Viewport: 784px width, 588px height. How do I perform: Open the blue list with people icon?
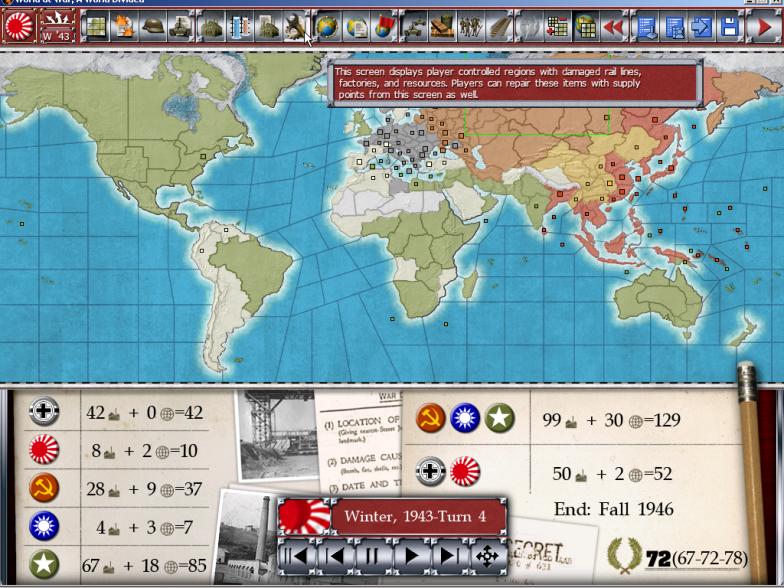coord(674,26)
